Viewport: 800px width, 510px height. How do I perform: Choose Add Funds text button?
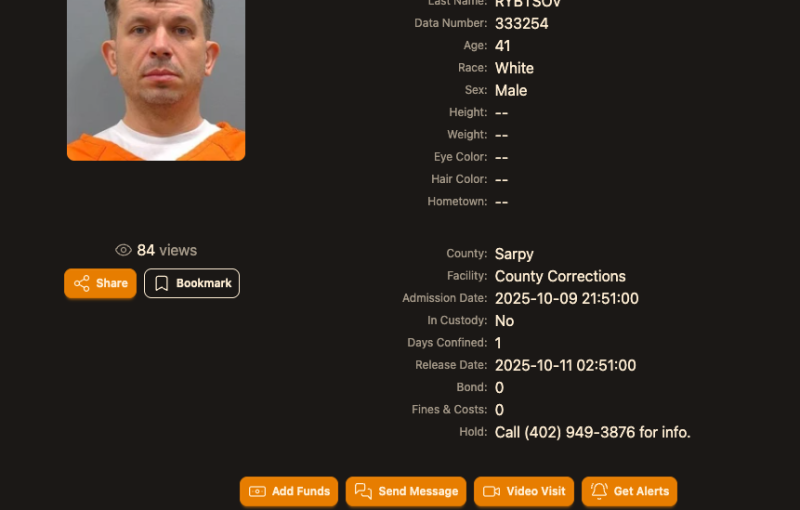tap(301, 491)
